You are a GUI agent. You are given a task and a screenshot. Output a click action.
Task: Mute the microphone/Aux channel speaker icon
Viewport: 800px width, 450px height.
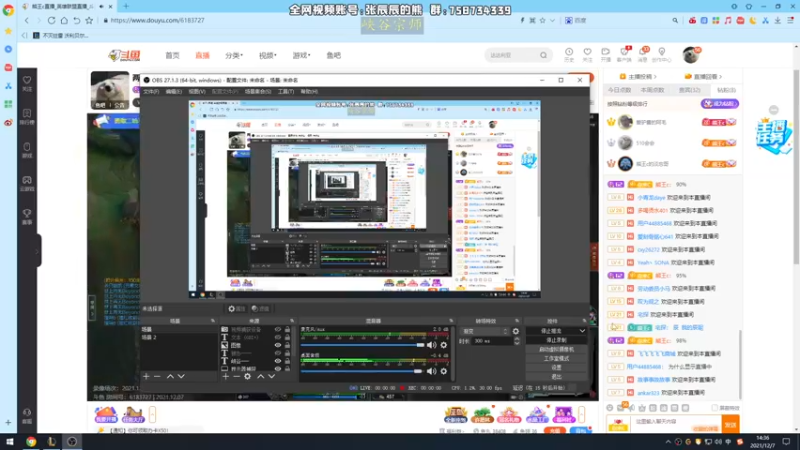(x=432, y=345)
